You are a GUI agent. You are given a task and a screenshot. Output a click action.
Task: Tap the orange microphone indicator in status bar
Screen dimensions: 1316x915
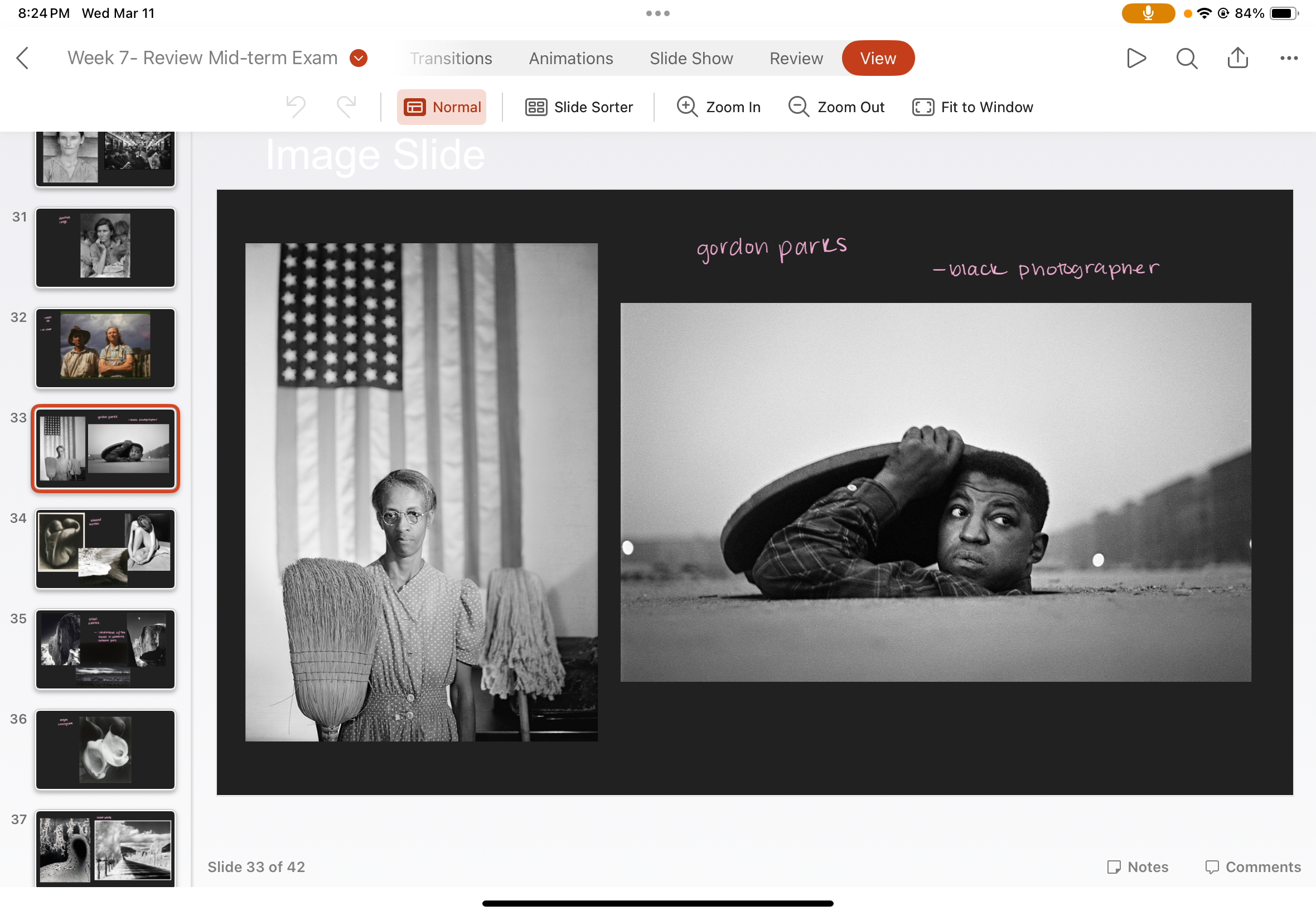tap(1148, 13)
